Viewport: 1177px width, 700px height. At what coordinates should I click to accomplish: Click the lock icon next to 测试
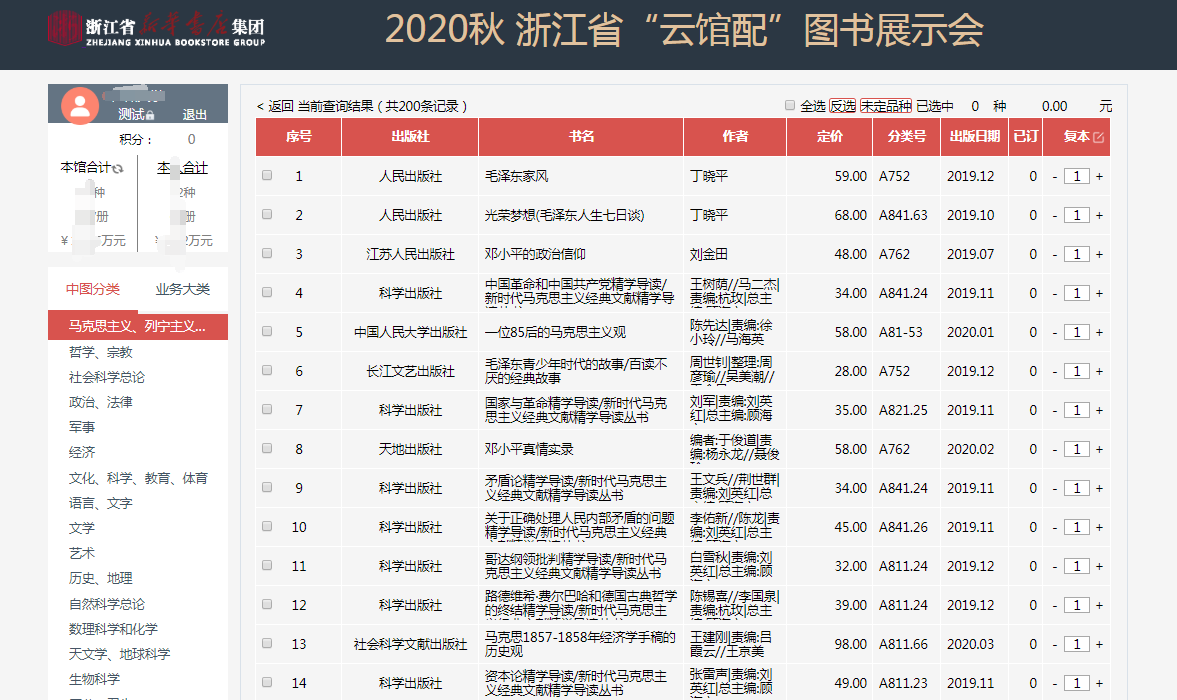[150, 116]
